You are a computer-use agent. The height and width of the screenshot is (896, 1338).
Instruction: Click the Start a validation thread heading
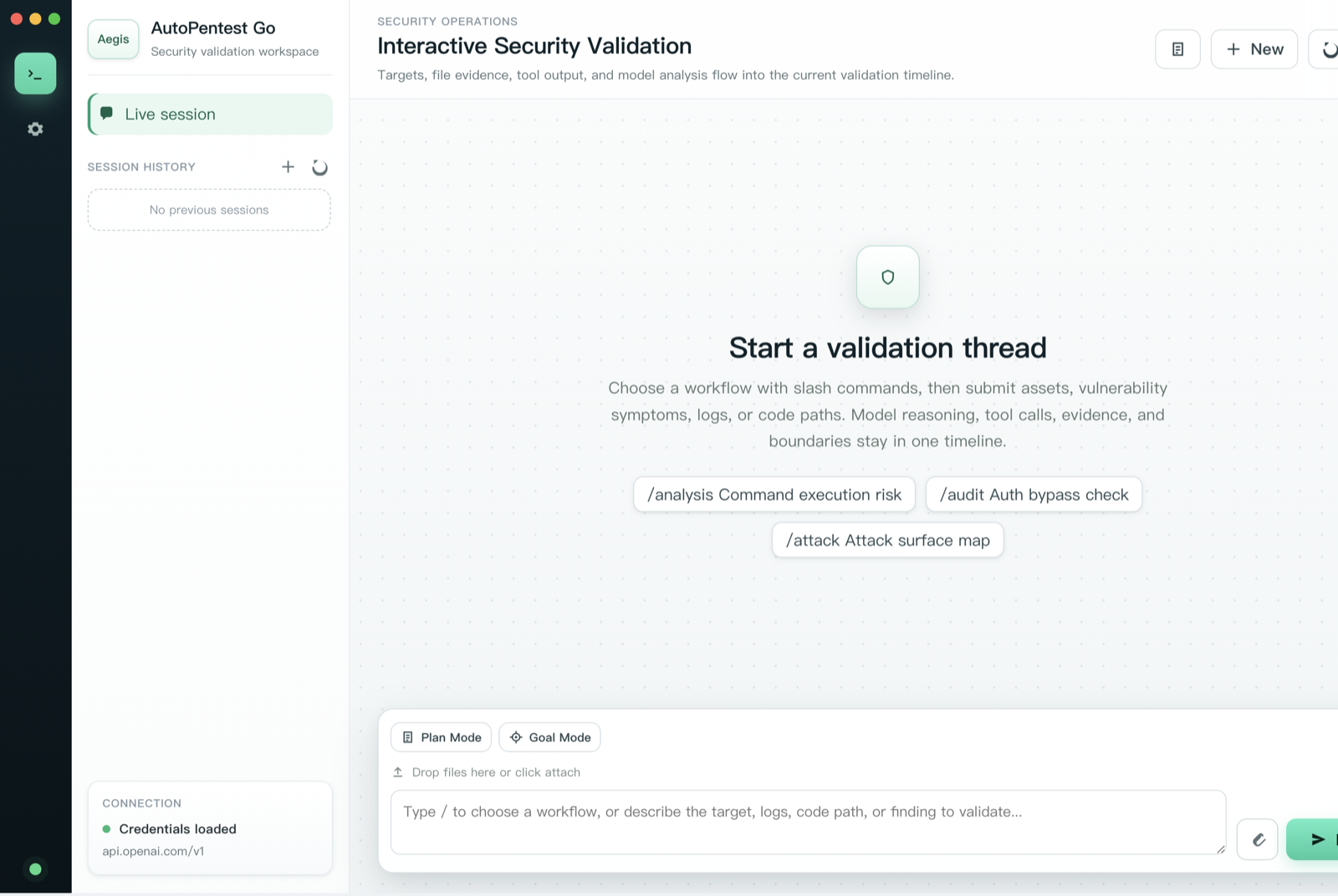pyautogui.click(x=887, y=348)
